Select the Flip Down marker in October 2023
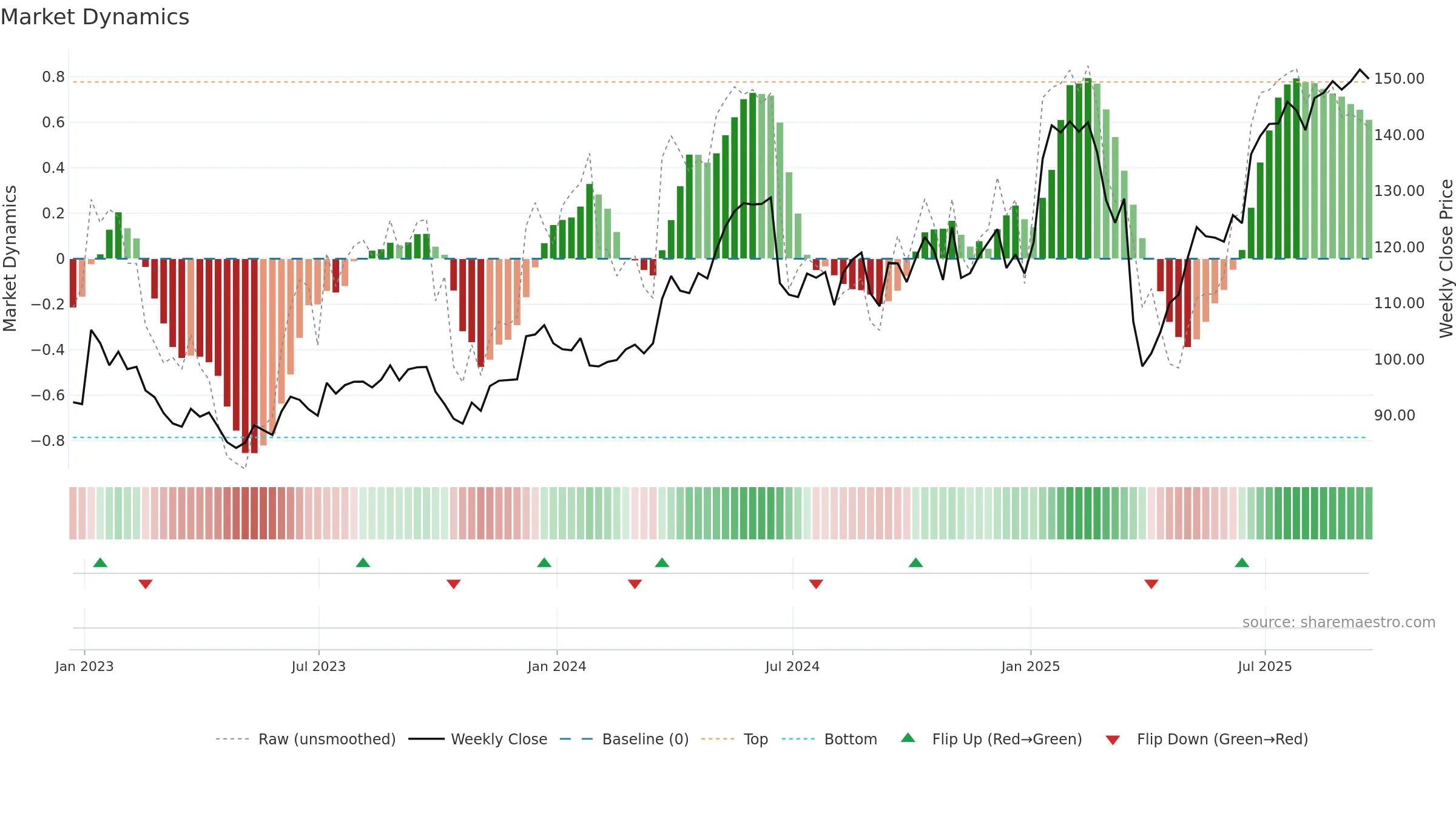 (x=454, y=584)
